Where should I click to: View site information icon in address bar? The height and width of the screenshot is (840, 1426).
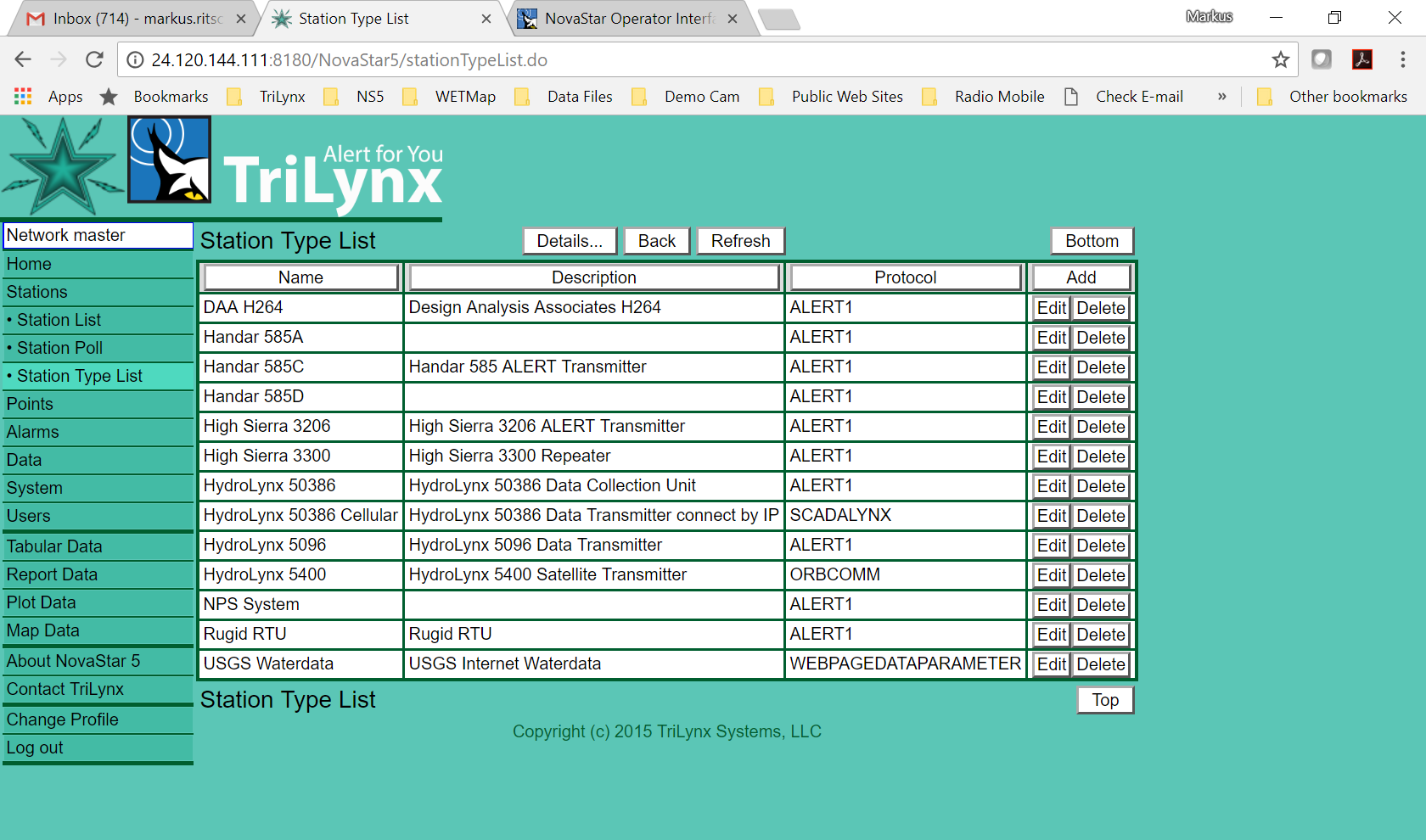134,60
